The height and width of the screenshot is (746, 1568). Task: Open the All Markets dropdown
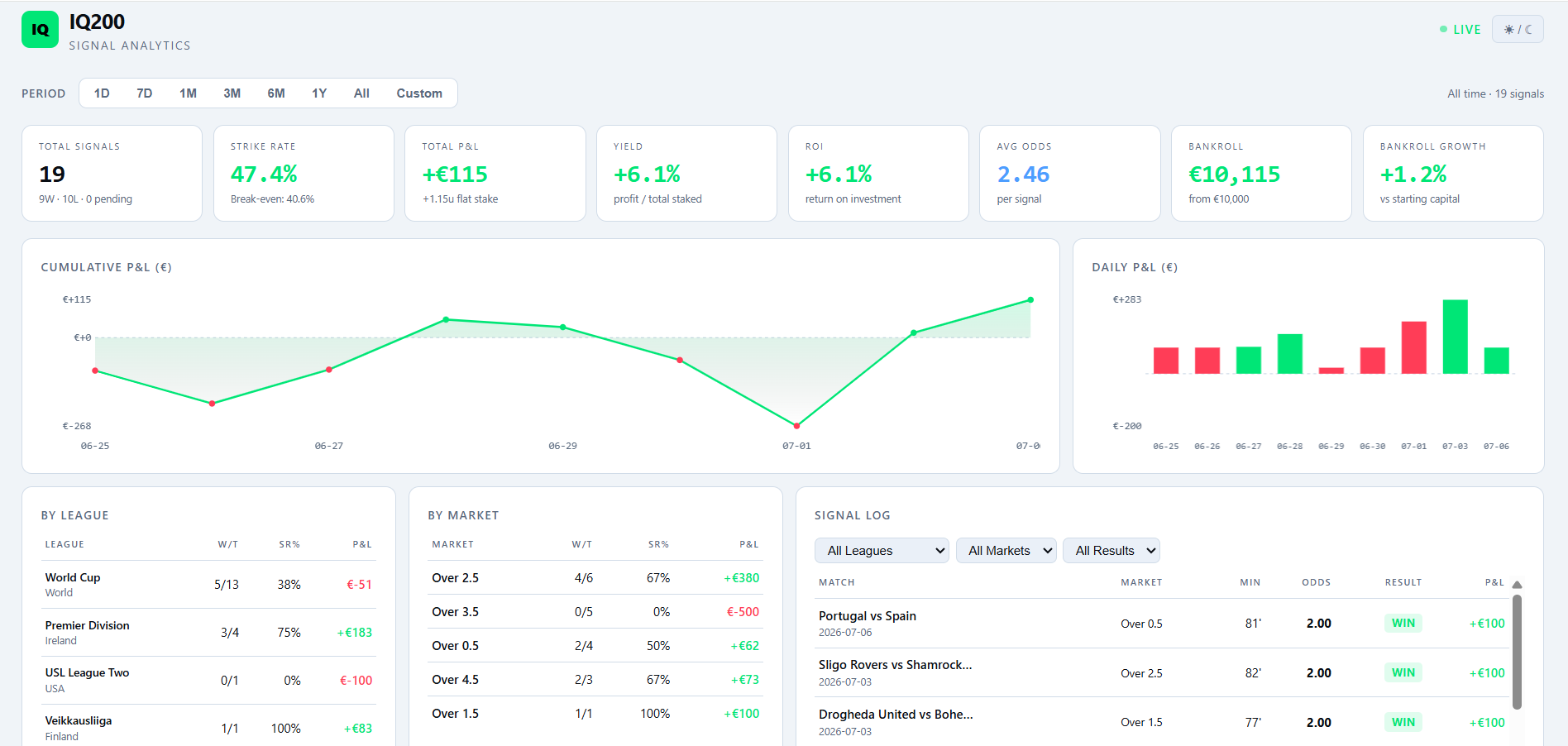1006,551
